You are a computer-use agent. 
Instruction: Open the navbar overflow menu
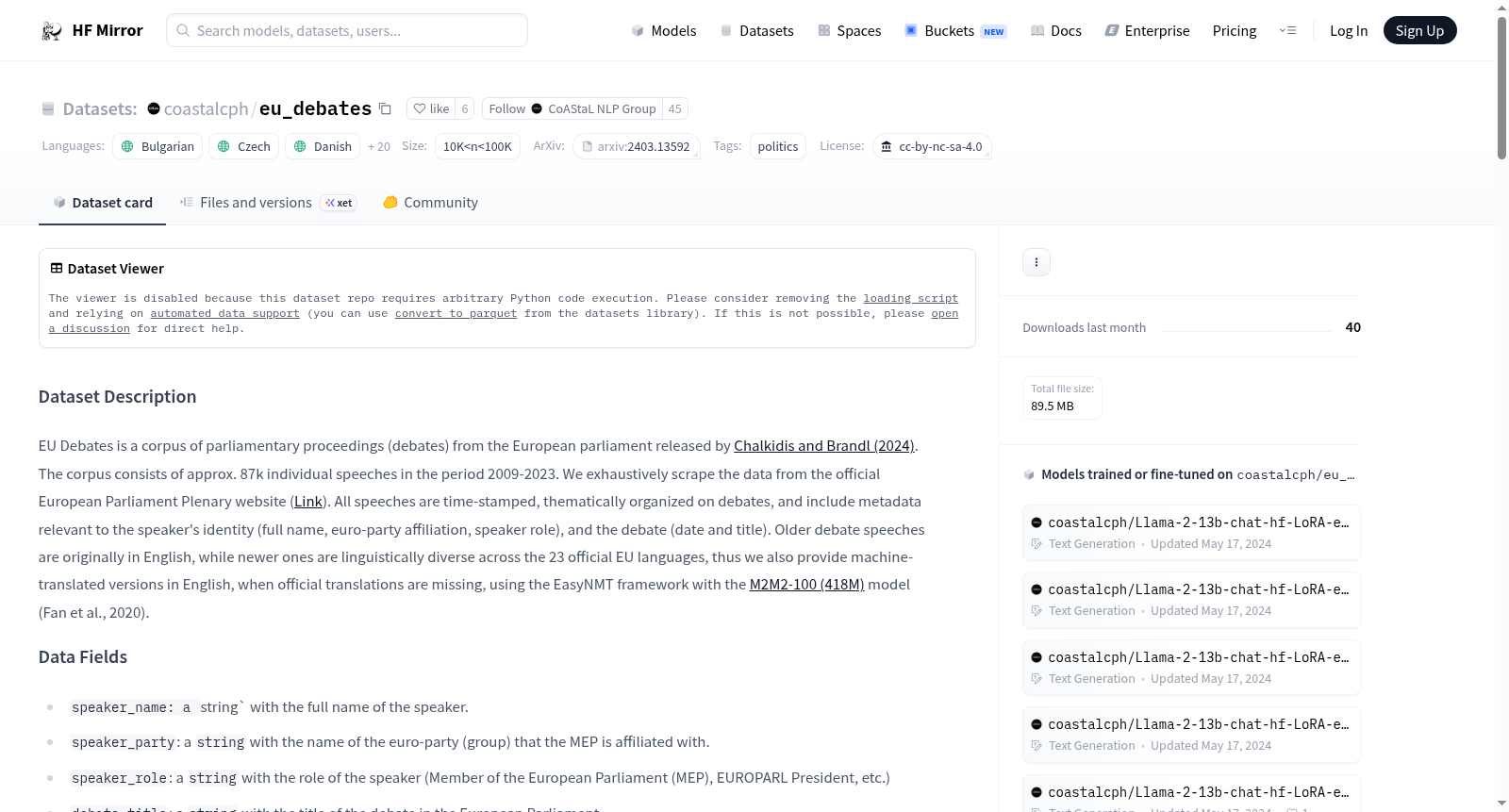click(1287, 31)
